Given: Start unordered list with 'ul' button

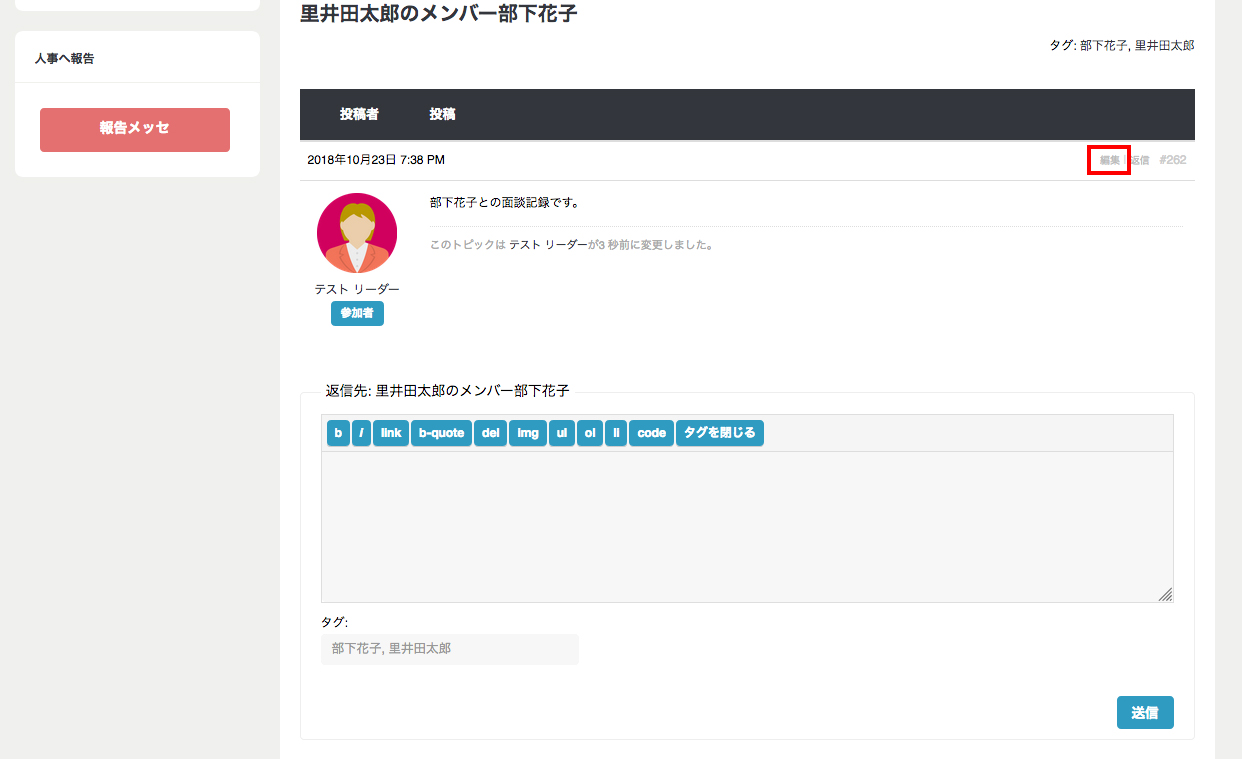Looking at the screenshot, I should pos(562,433).
